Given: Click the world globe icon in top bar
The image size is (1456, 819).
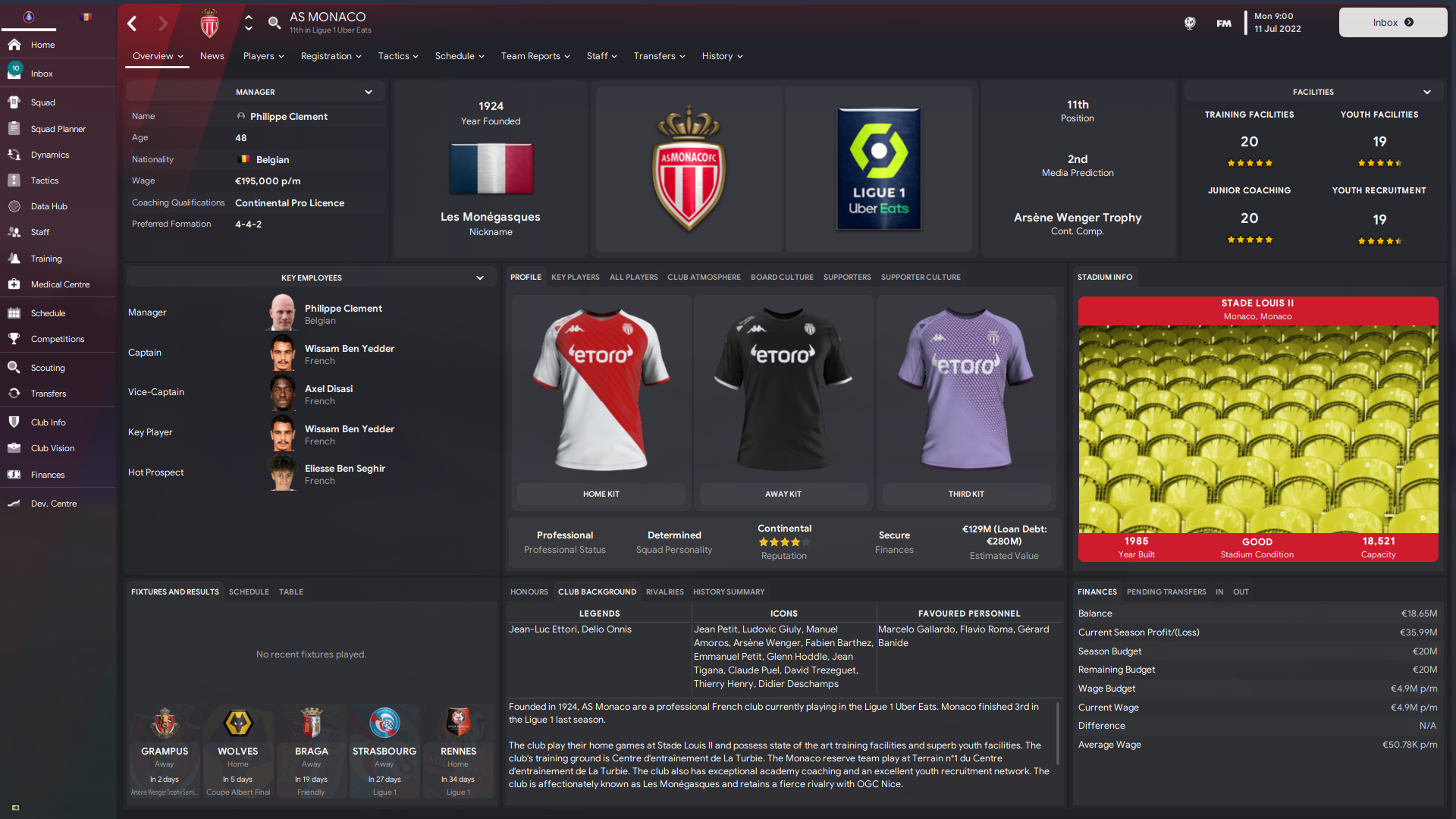Looking at the screenshot, I should [x=1190, y=24].
